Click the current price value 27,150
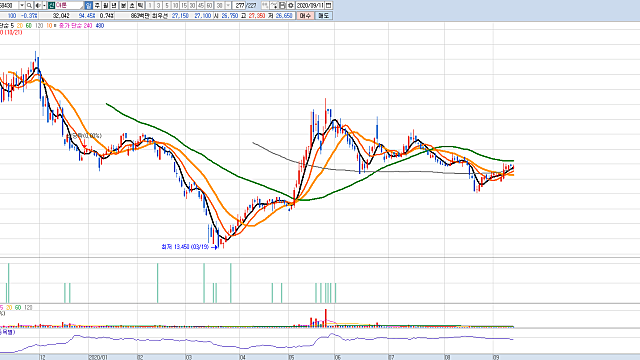This screenshot has height=360, width=640. point(180,16)
